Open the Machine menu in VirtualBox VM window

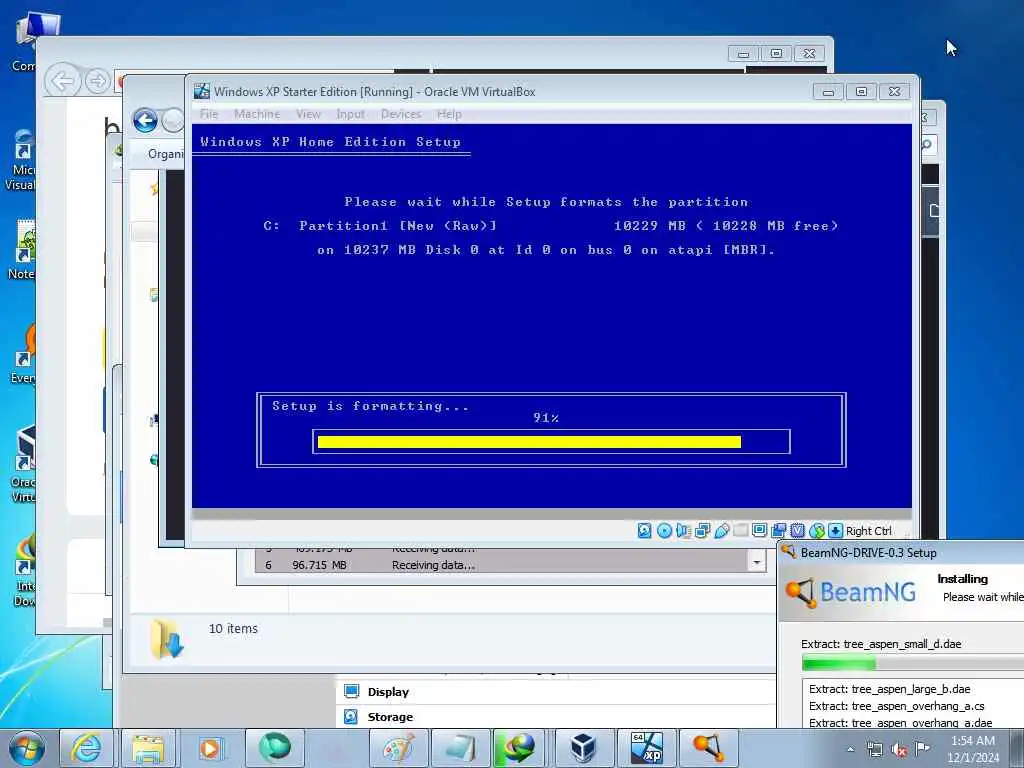pos(257,114)
